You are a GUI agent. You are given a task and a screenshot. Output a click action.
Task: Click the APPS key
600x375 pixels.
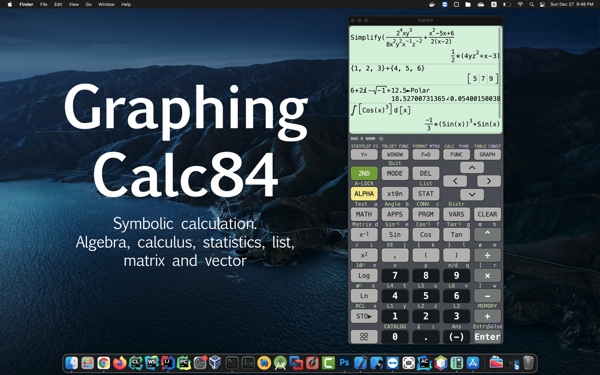point(395,214)
